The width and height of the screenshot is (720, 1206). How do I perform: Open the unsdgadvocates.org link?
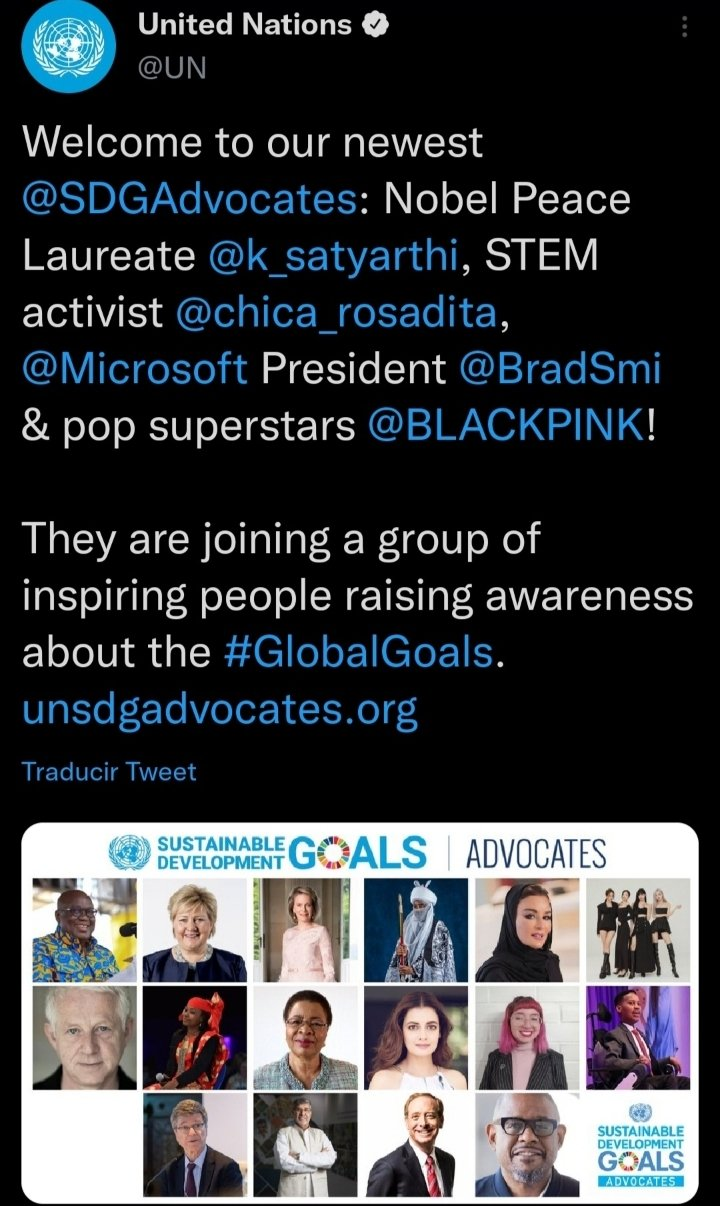click(x=219, y=710)
